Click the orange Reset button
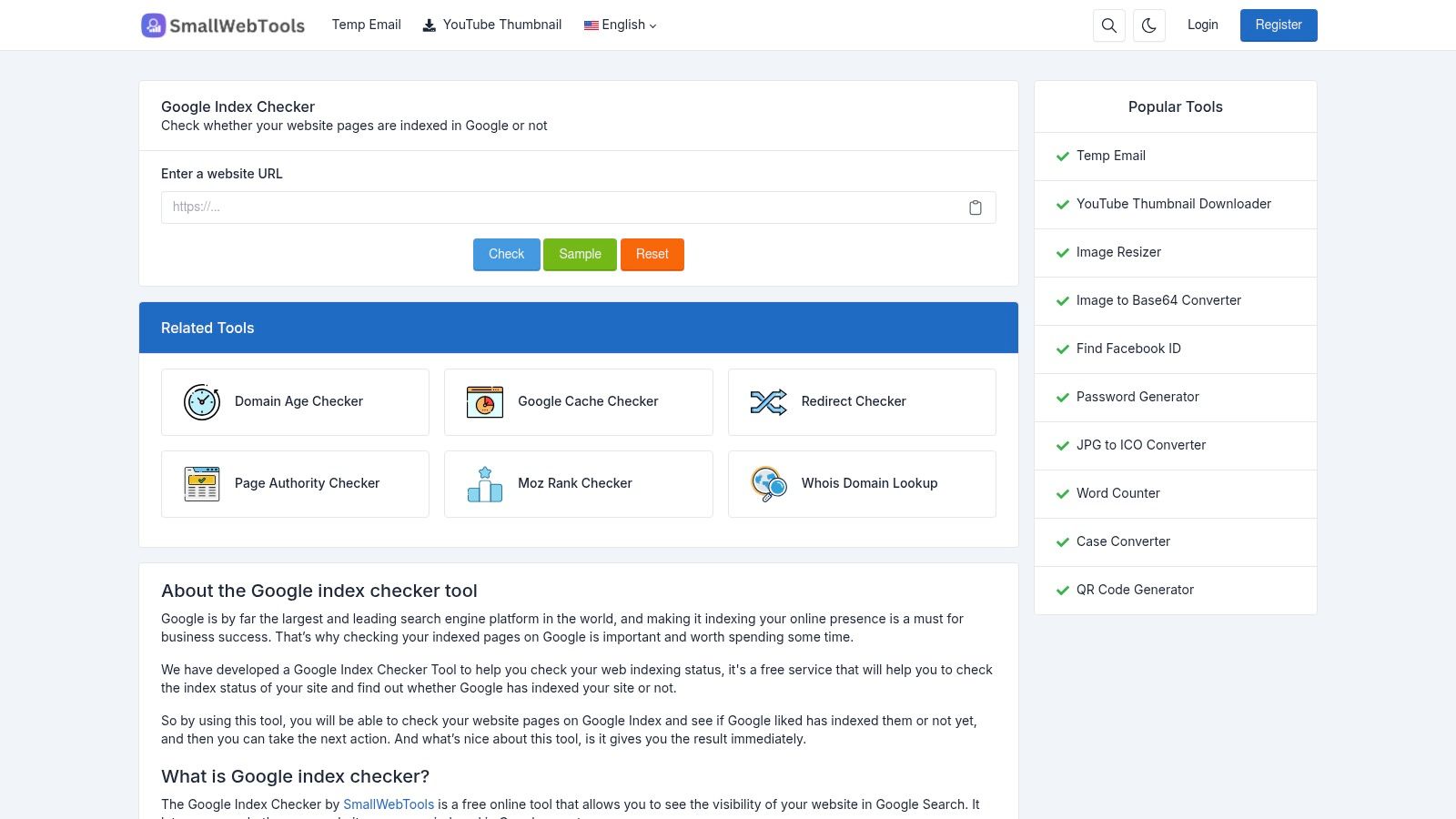1456x819 pixels. click(652, 255)
